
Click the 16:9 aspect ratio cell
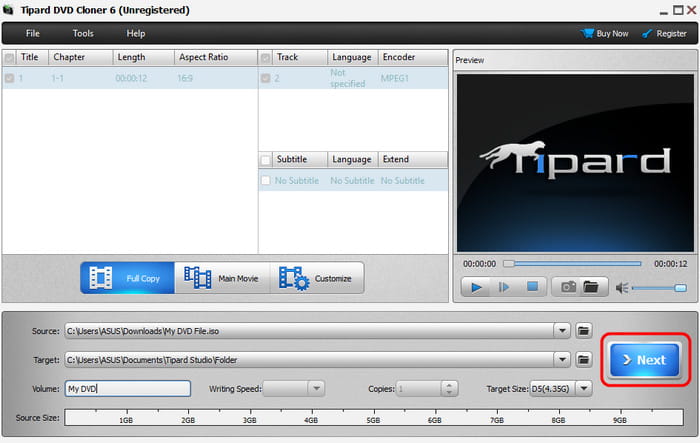tap(185, 78)
